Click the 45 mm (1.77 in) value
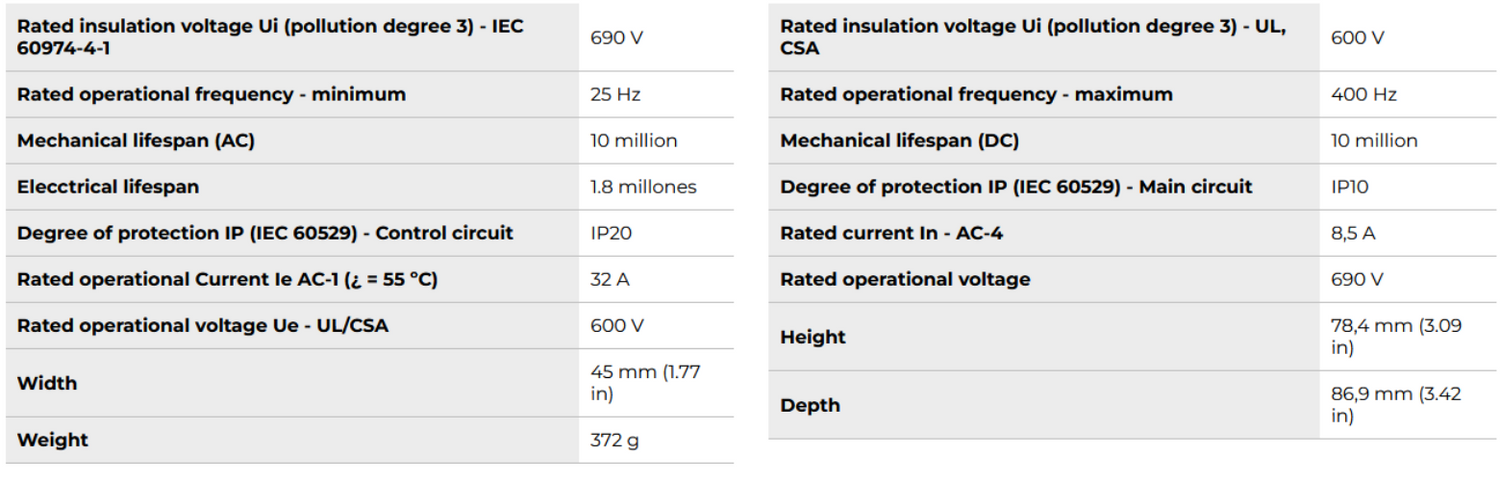 (645, 383)
